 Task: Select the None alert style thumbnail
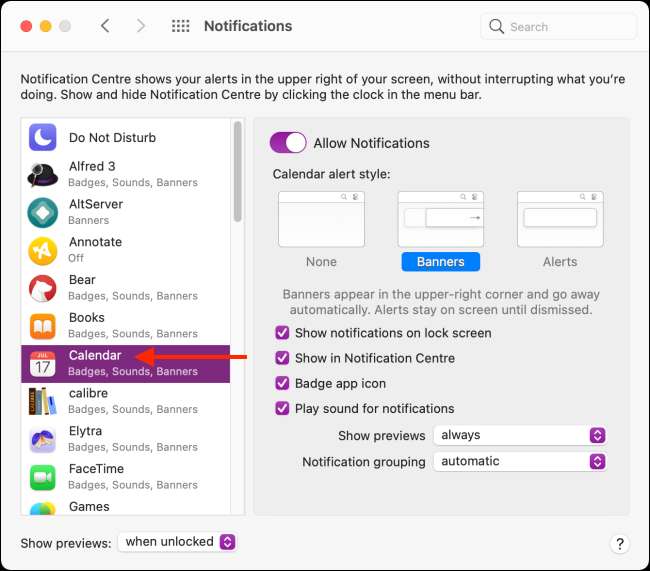(321, 219)
